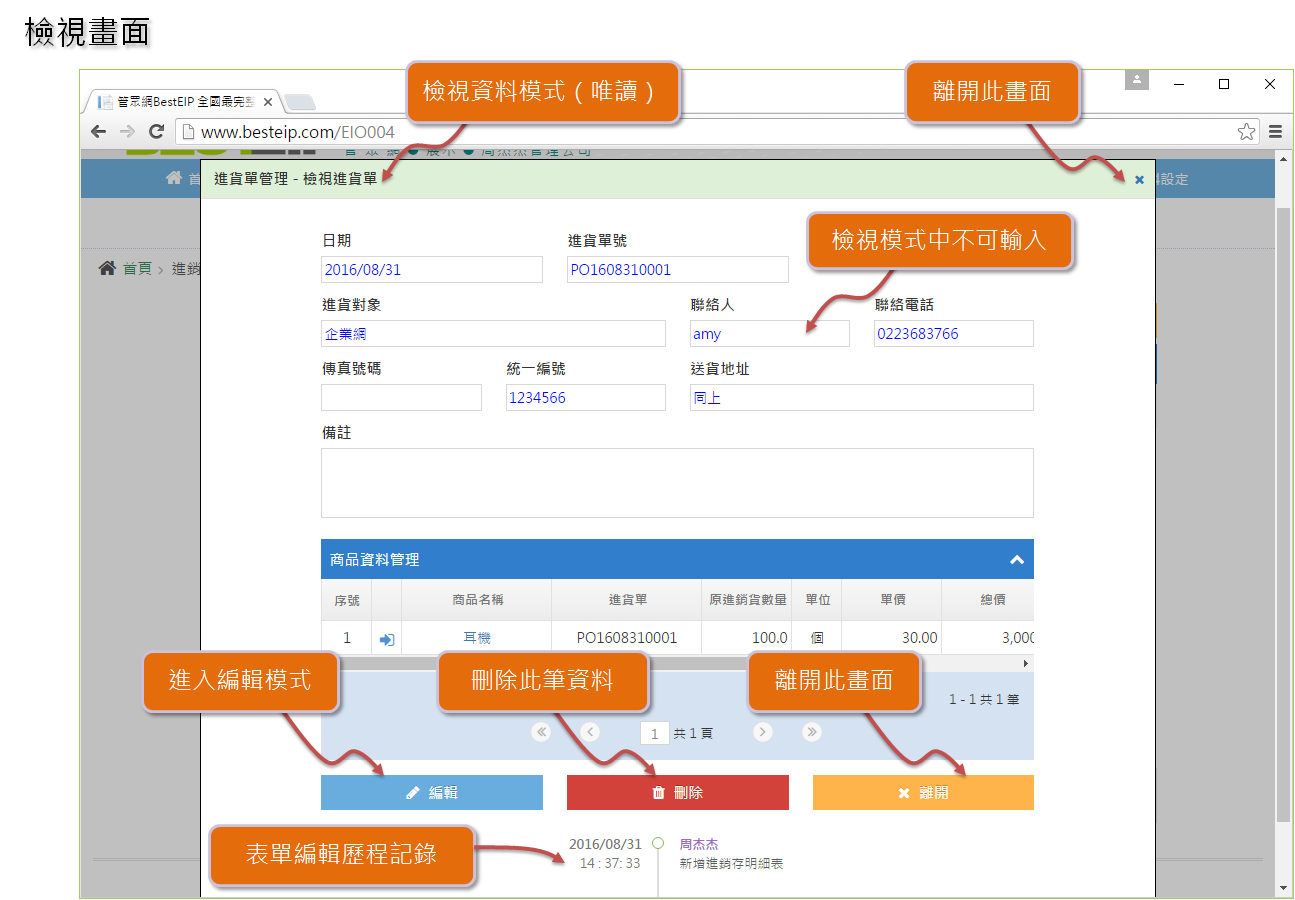Bookmark the page using the star icon
Screen dimensions: 1295x900
pos(1246,132)
